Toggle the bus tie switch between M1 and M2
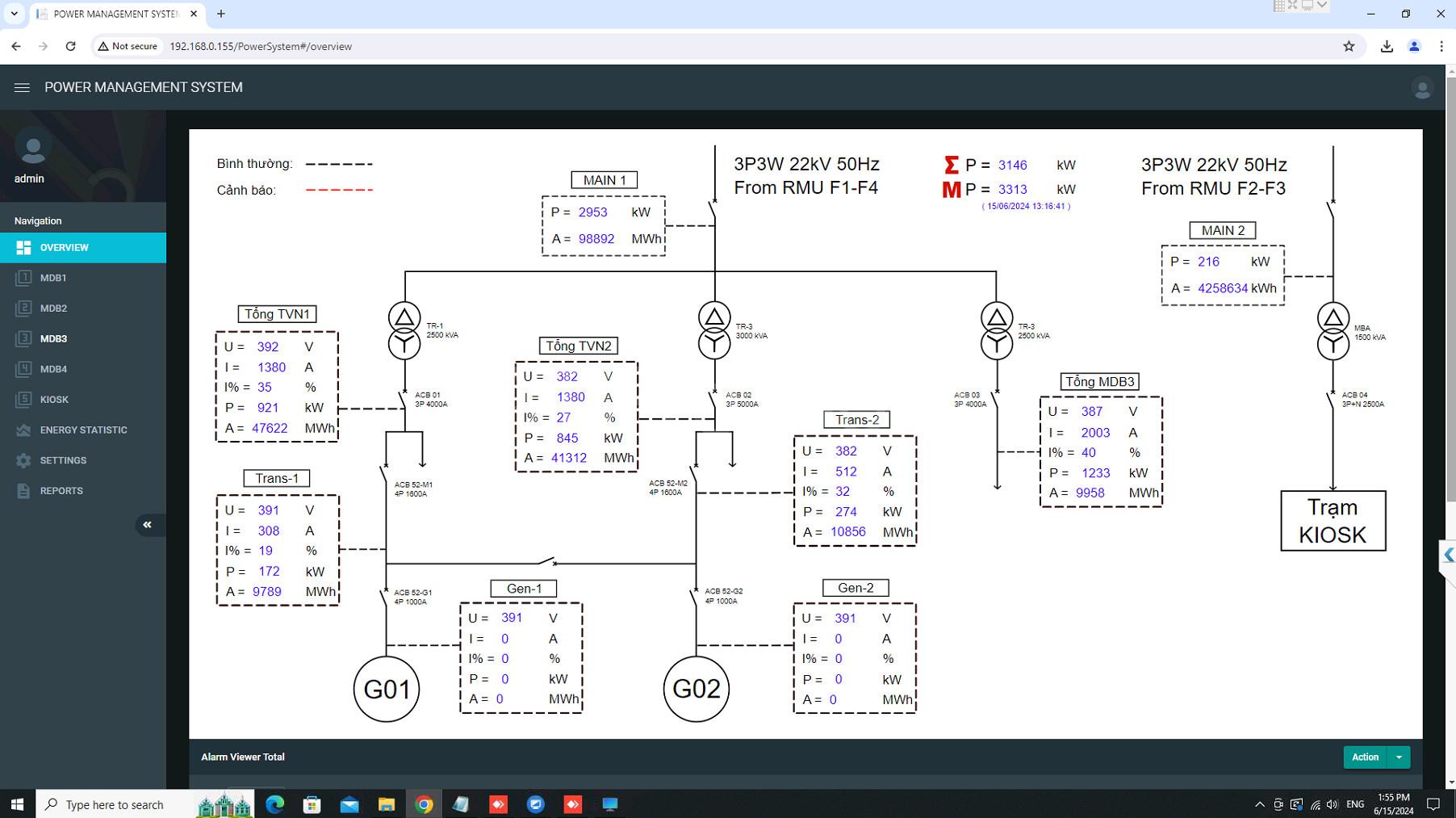Screen dimensions: 1456x818 [x=548, y=560]
